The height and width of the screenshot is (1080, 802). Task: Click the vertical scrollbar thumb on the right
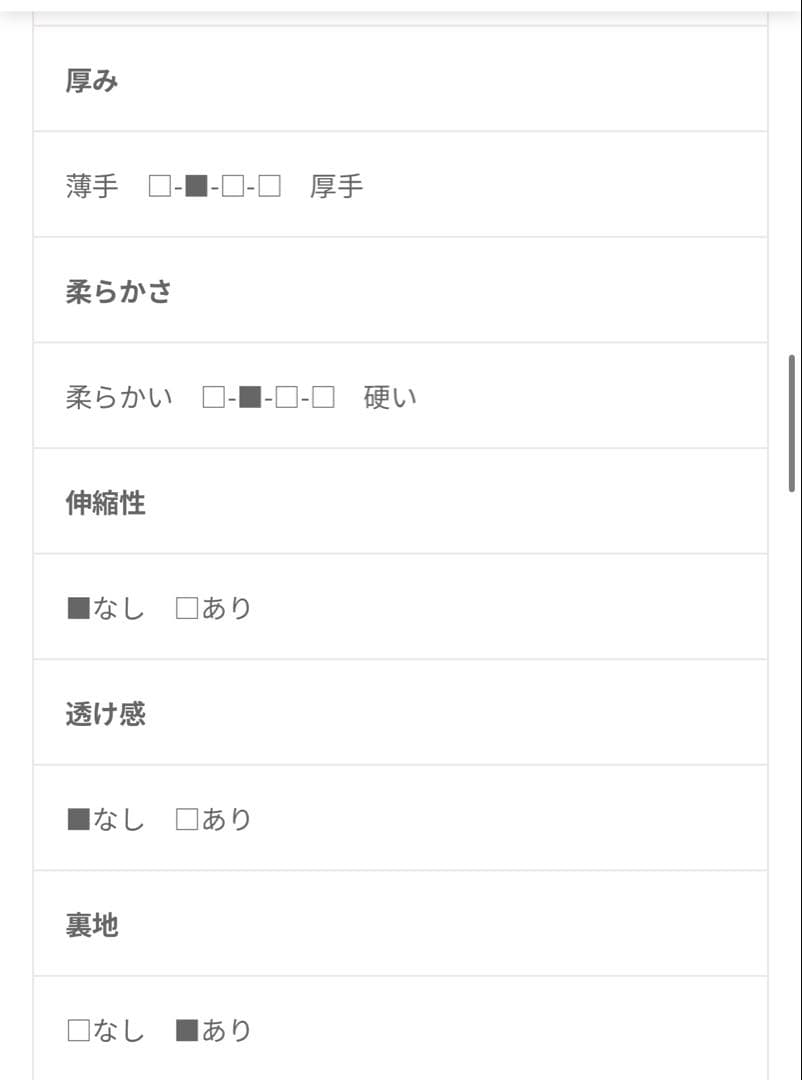coord(792,422)
